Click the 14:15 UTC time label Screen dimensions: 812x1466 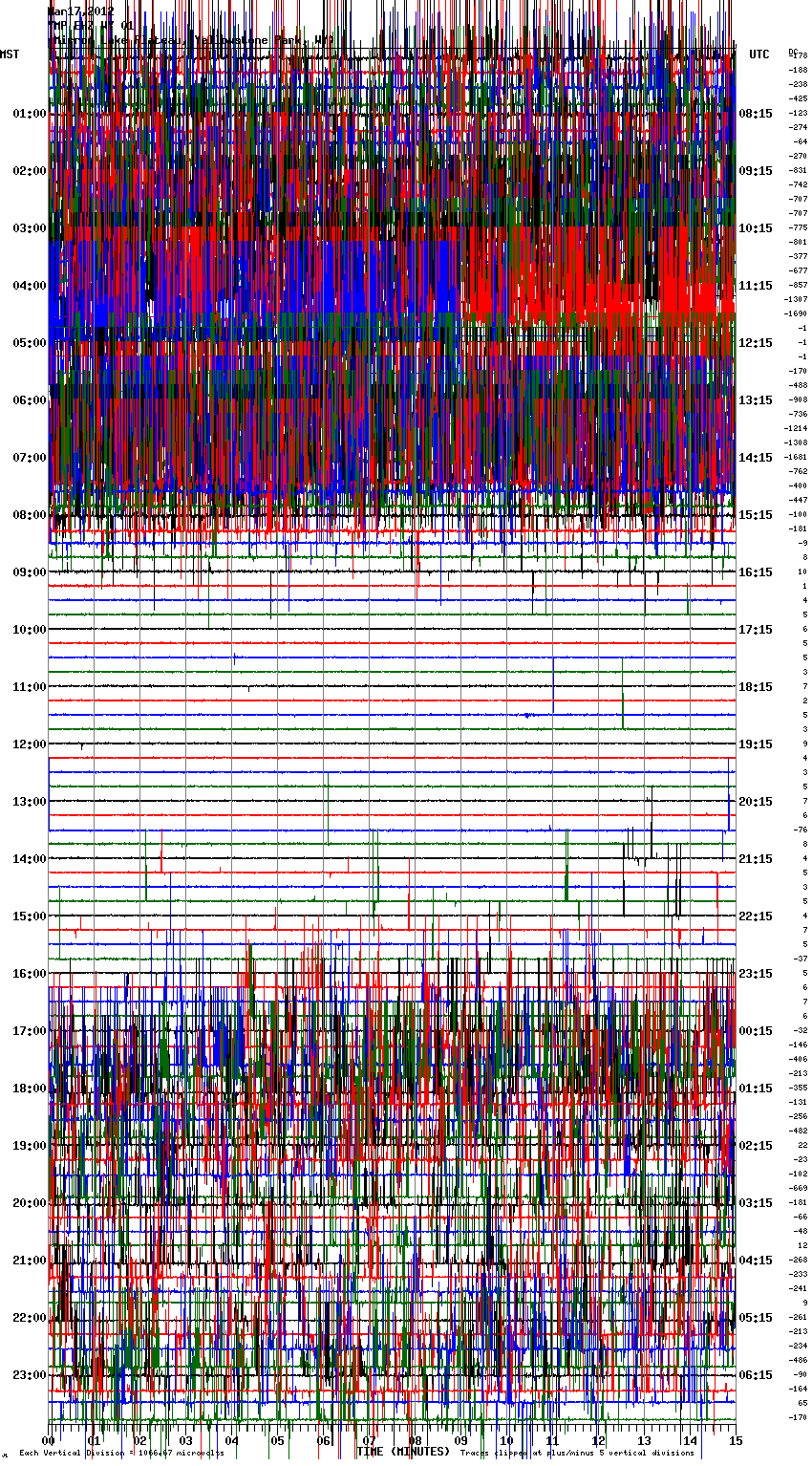(x=756, y=458)
